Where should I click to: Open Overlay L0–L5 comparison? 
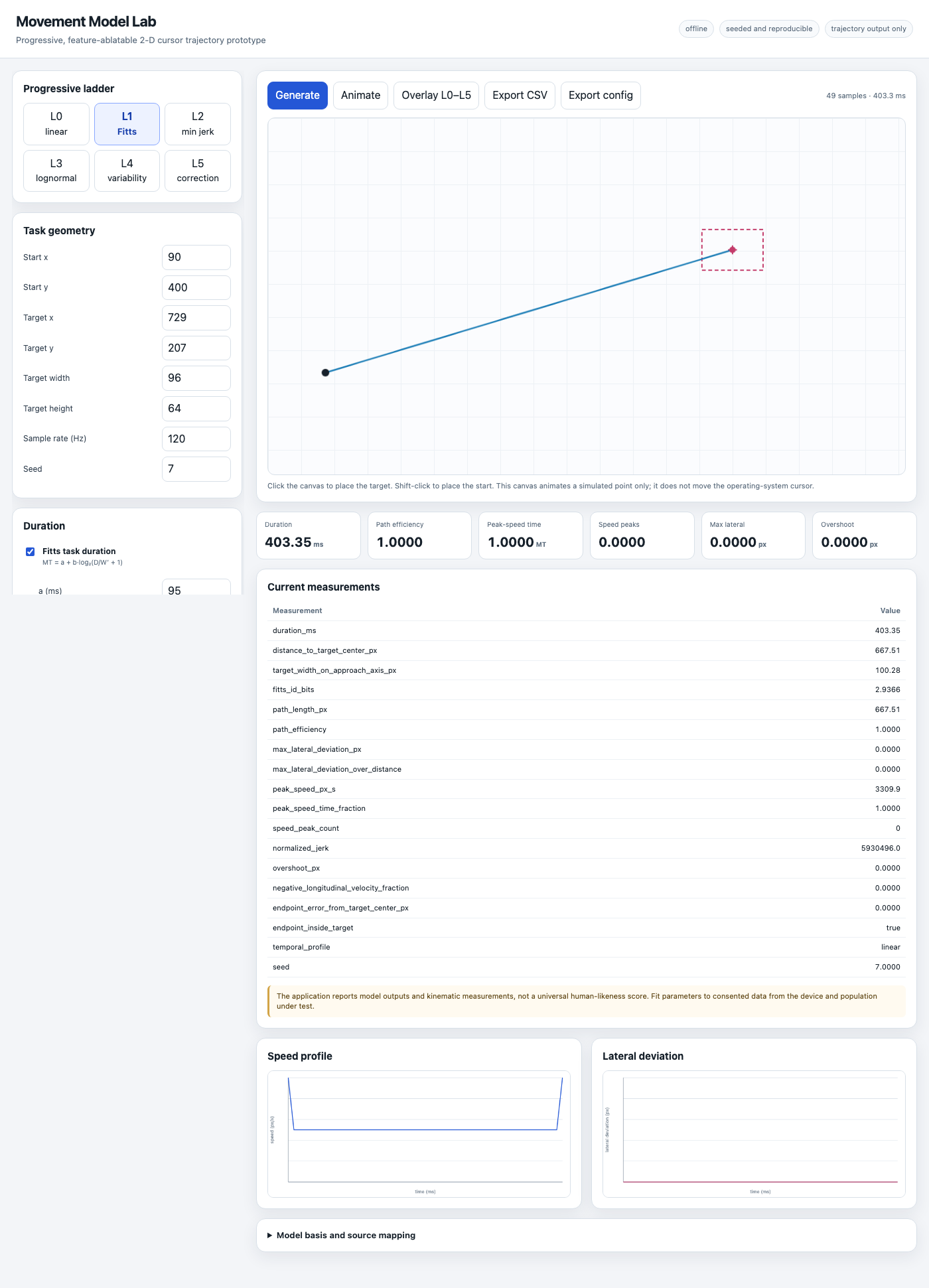[x=436, y=96]
